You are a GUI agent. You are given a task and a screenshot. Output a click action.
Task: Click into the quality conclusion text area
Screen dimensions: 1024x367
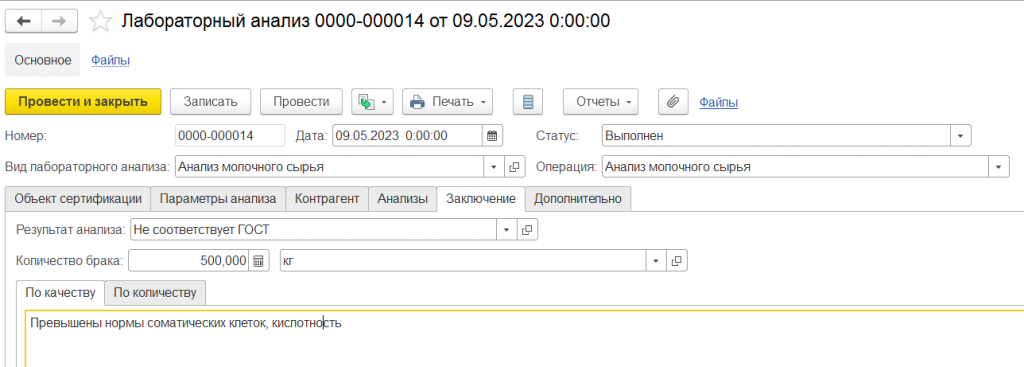(524, 338)
